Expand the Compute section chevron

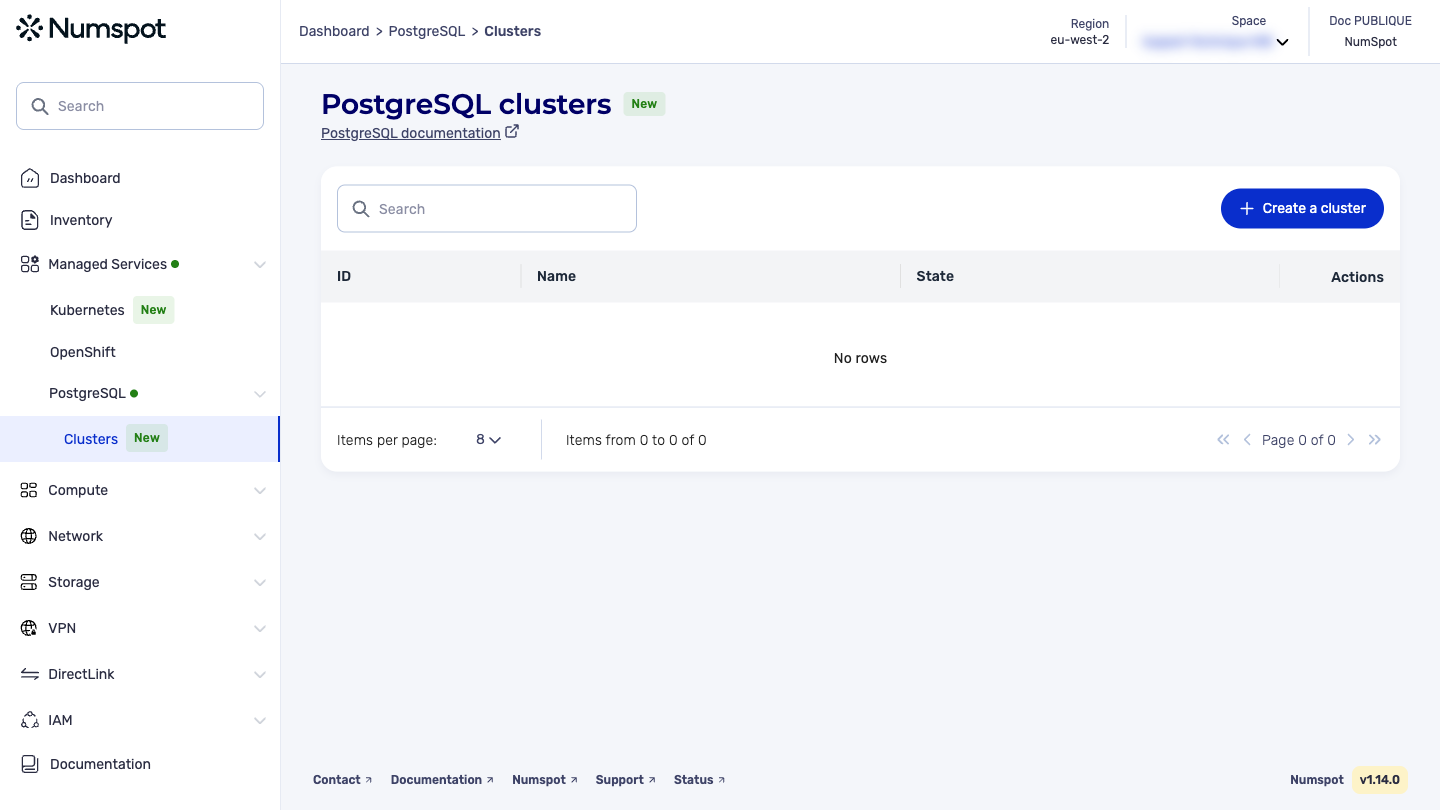[260, 491]
